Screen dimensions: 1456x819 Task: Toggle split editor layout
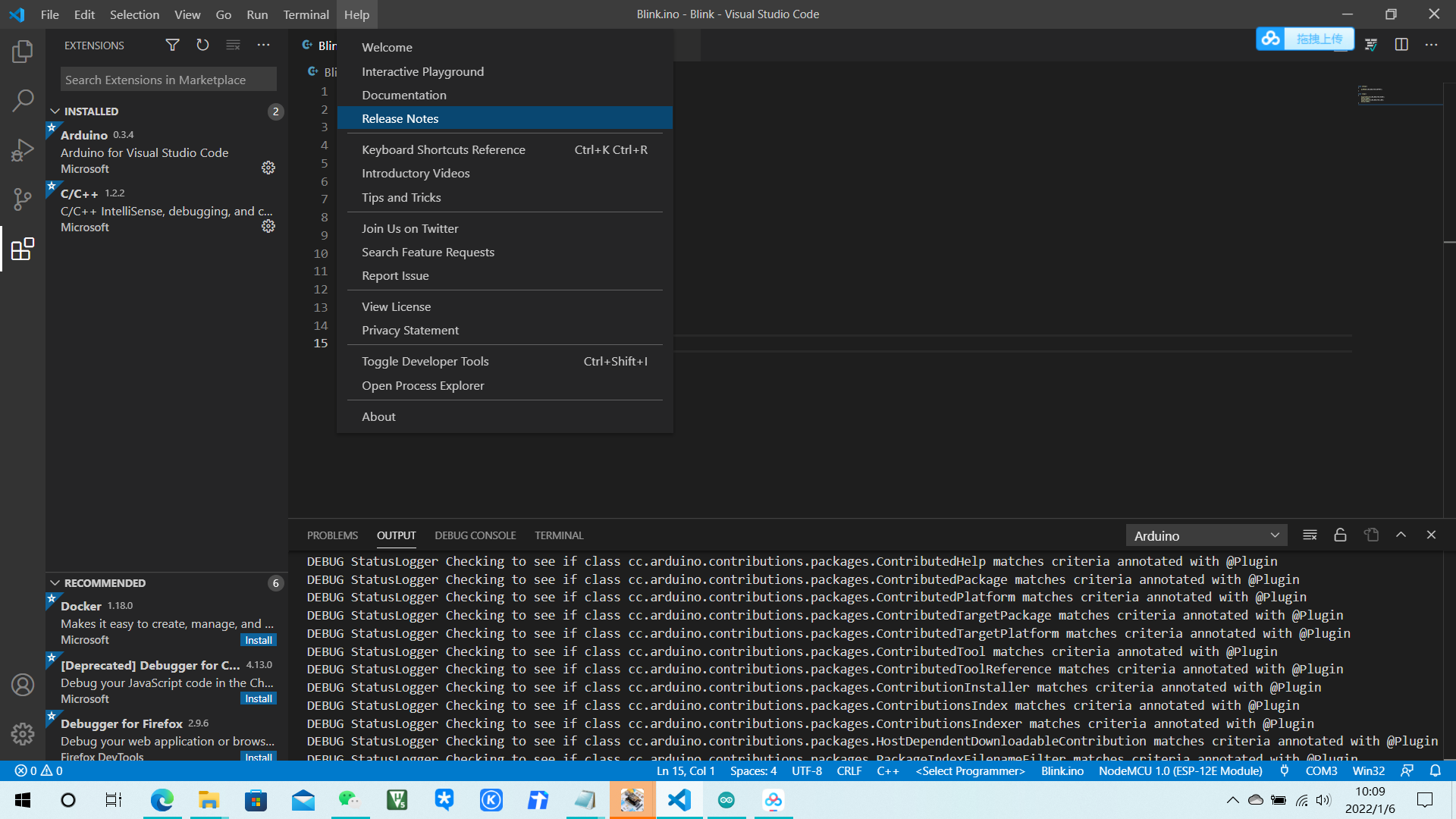[1401, 45]
